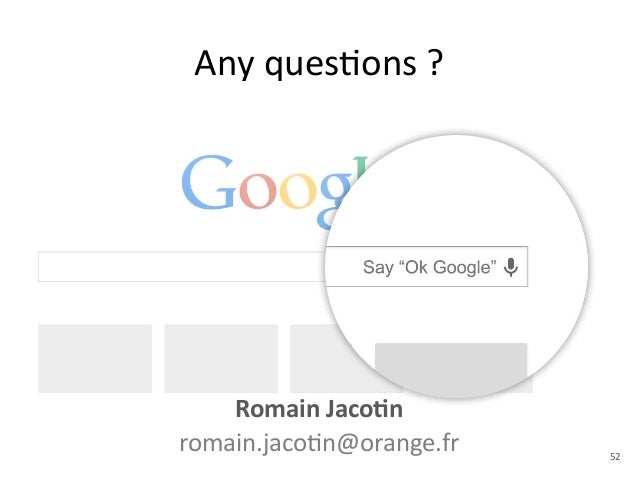Click the 'Say Ok Google' placeholder text
Viewport: 638px width, 479px height.
point(429,268)
